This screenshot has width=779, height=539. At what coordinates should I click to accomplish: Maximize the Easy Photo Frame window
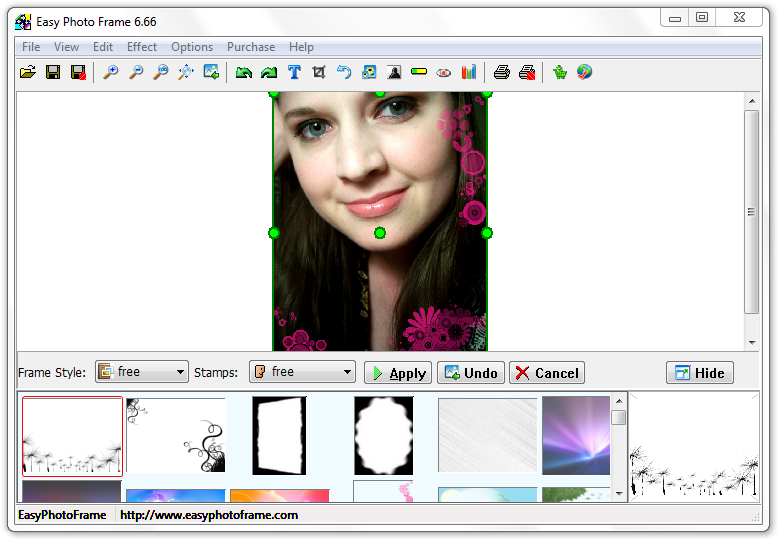pyautogui.click(x=701, y=17)
